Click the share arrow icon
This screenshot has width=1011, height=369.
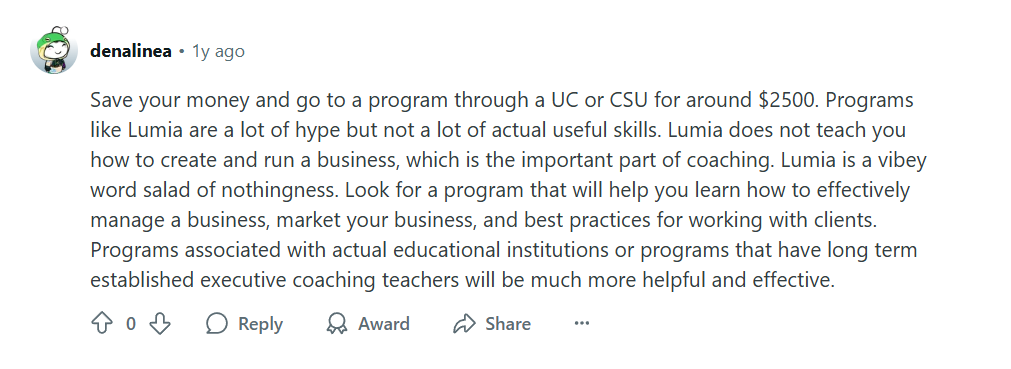point(464,323)
